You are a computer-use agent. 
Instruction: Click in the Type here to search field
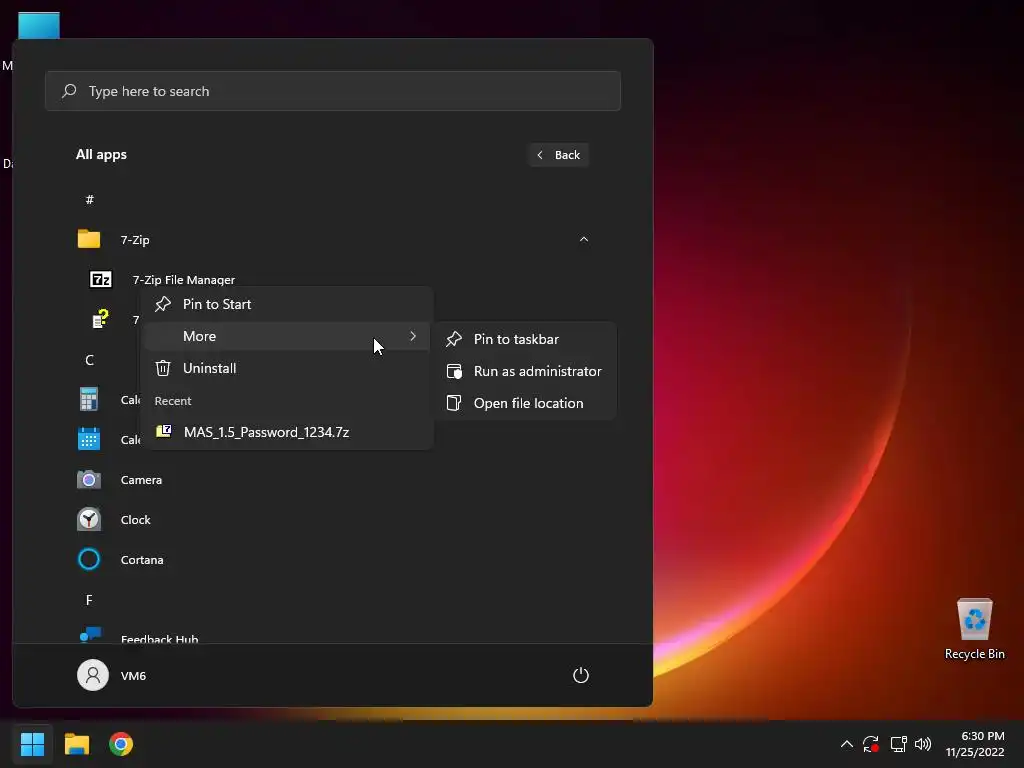coord(333,91)
